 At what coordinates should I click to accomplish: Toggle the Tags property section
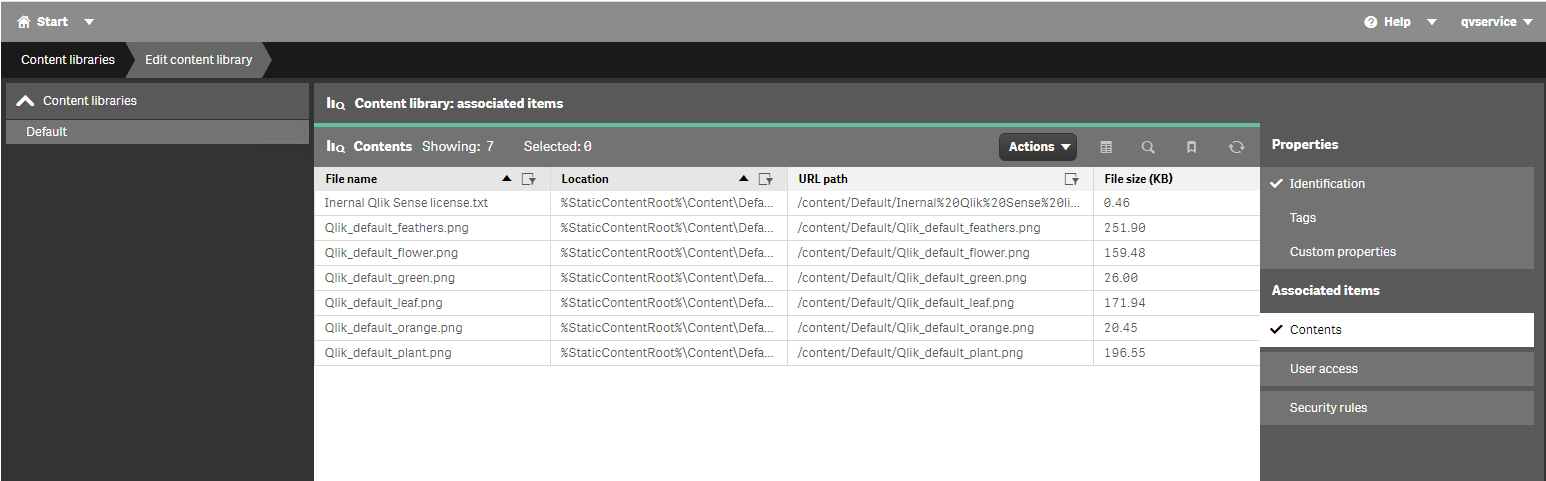pos(1396,218)
